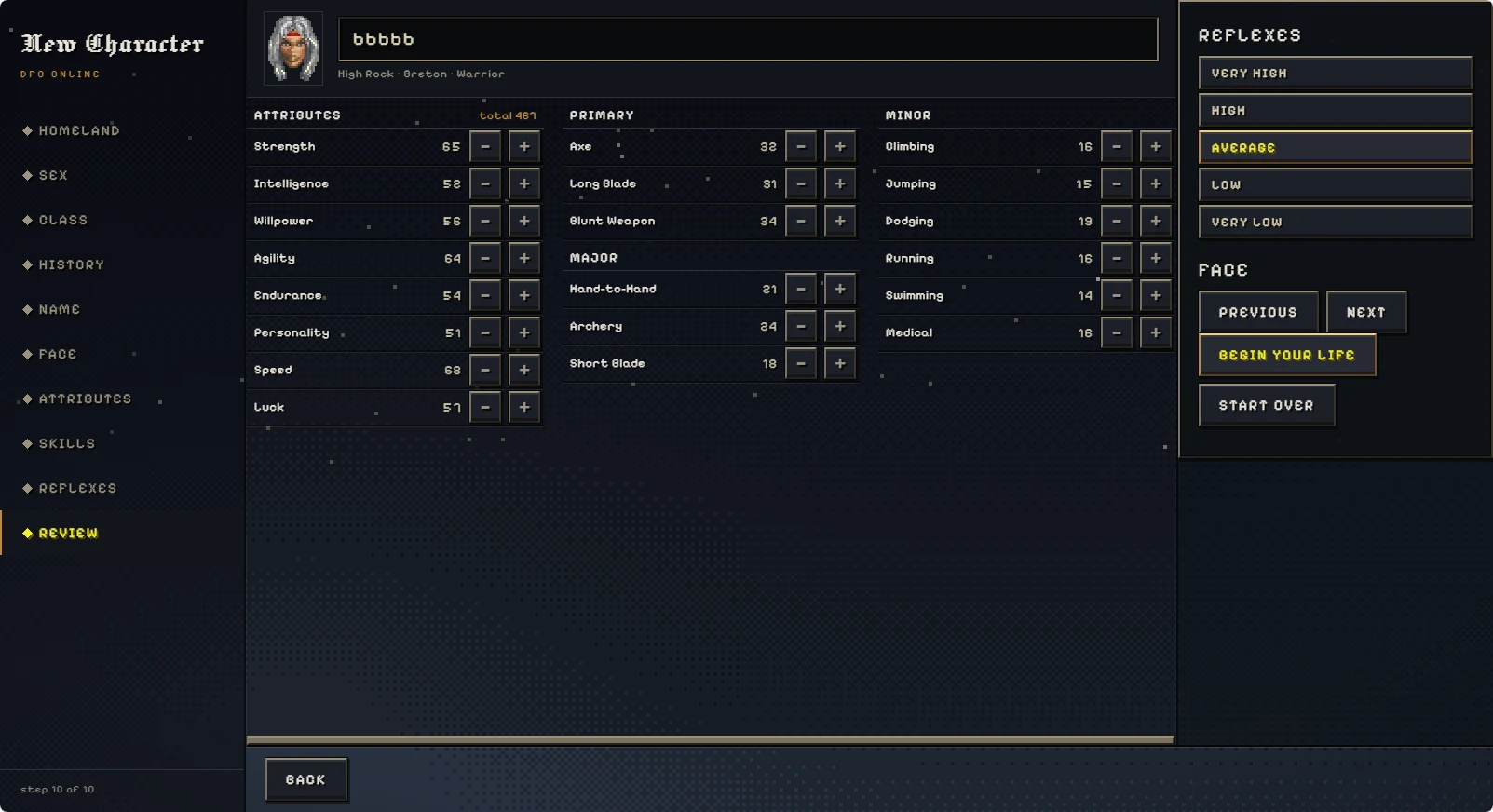Decrease Medical skill with minus button

[x=1117, y=332]
